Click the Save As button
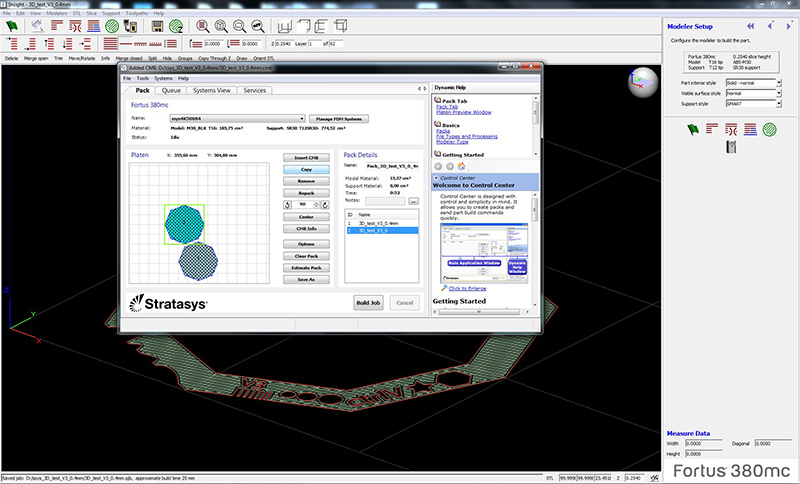Image resolution: width=800 pixels, height=484 pixels. 306,279
